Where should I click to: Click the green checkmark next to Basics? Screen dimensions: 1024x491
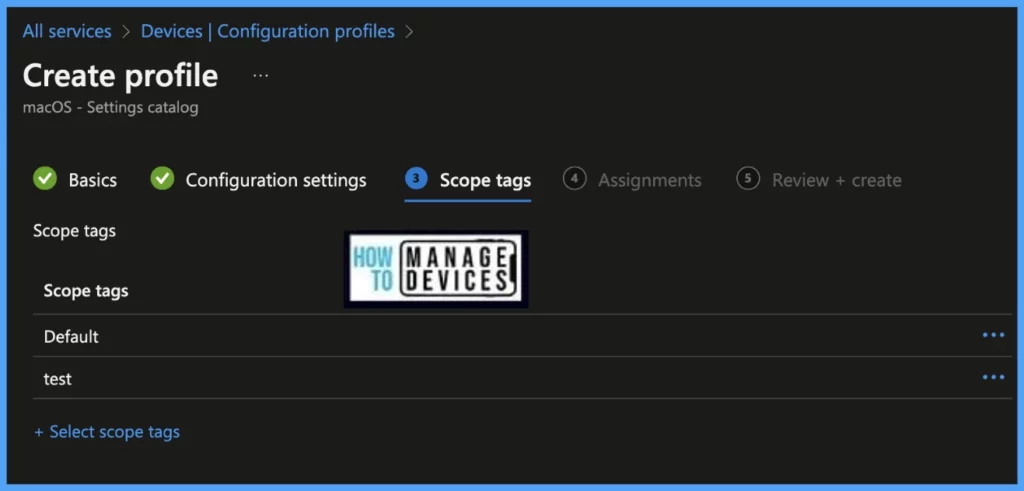pos(45,179)
